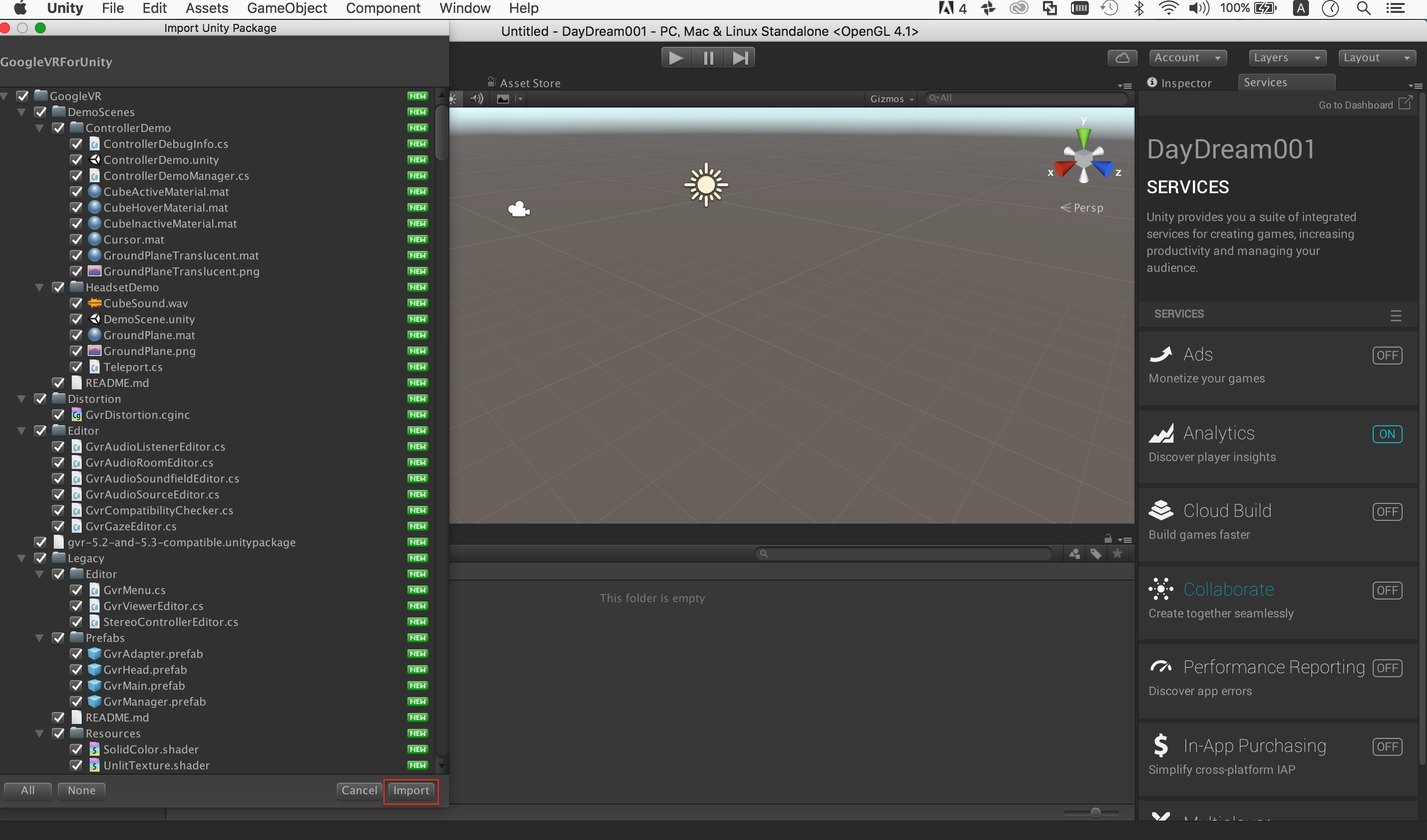The width and height of the screenshot is (1427, 840).
Task: Click the Pause button in the toolbar
Action: (708, 58)
